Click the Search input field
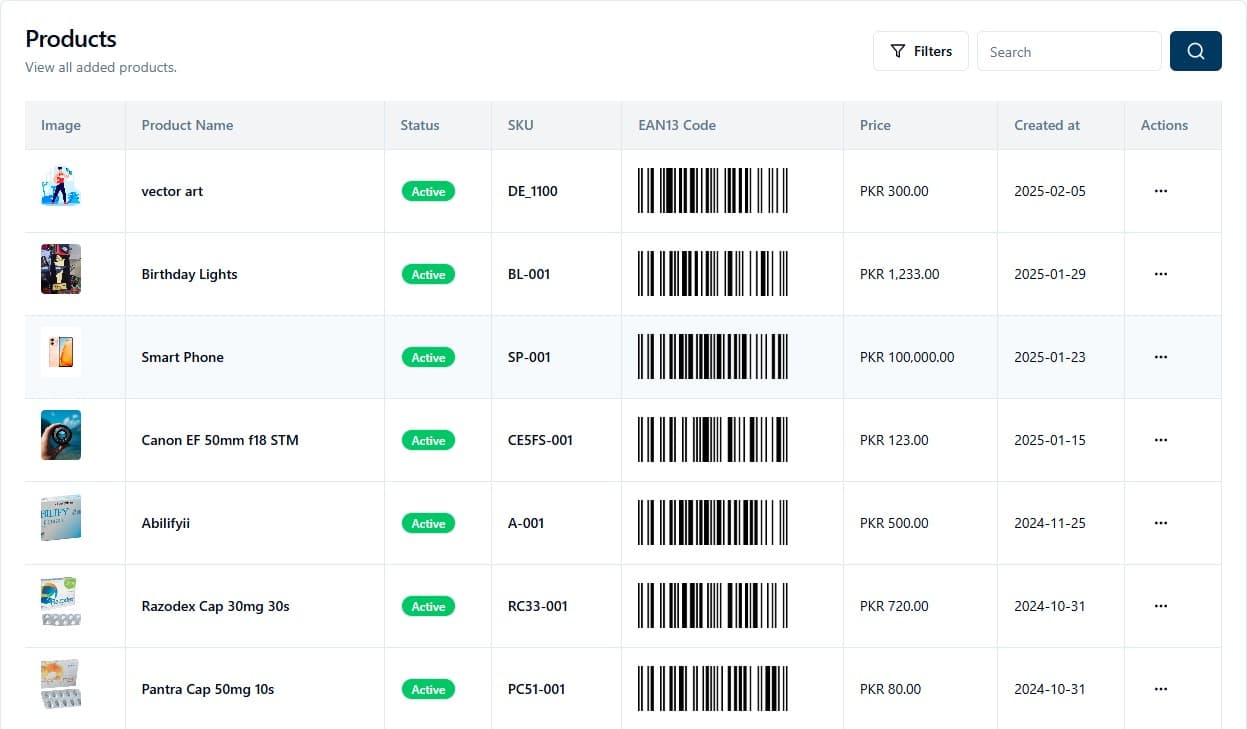The height and width of the screenshot is (729, 1247). [x=1068, y=52]
